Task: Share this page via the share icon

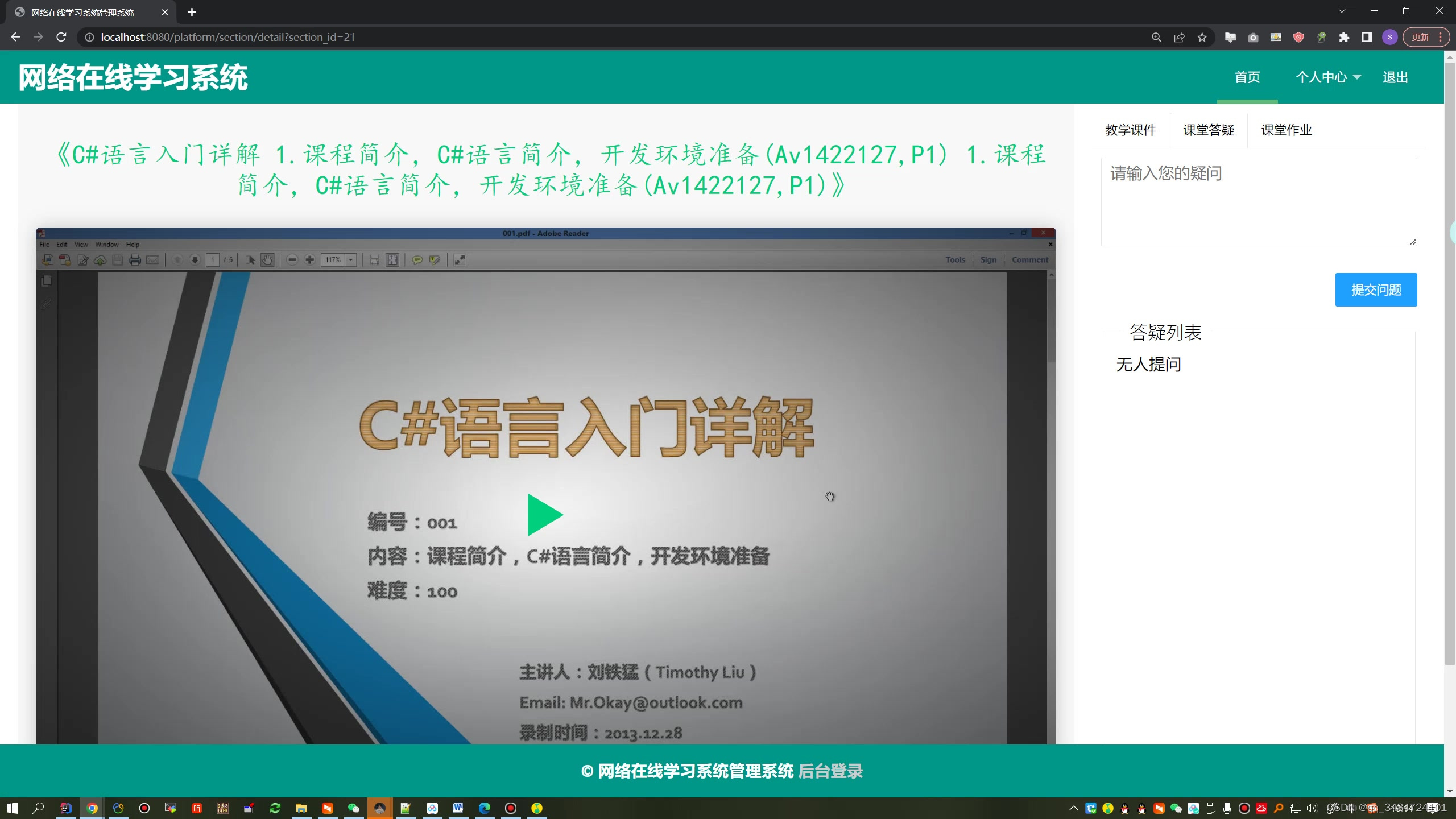Action: point(1179,37)
